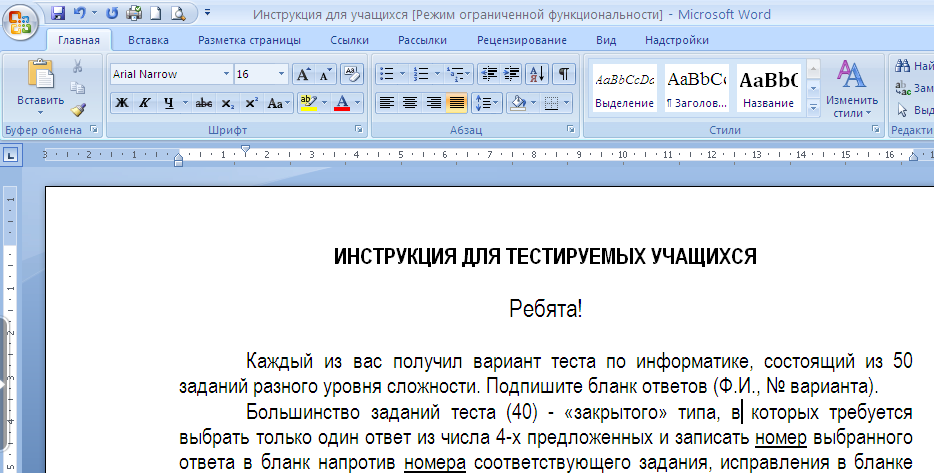Open Print Preview from quick access toolbar
Image resolution: width=934 pixels, height=473 pixels.
[x=178, y=13]
